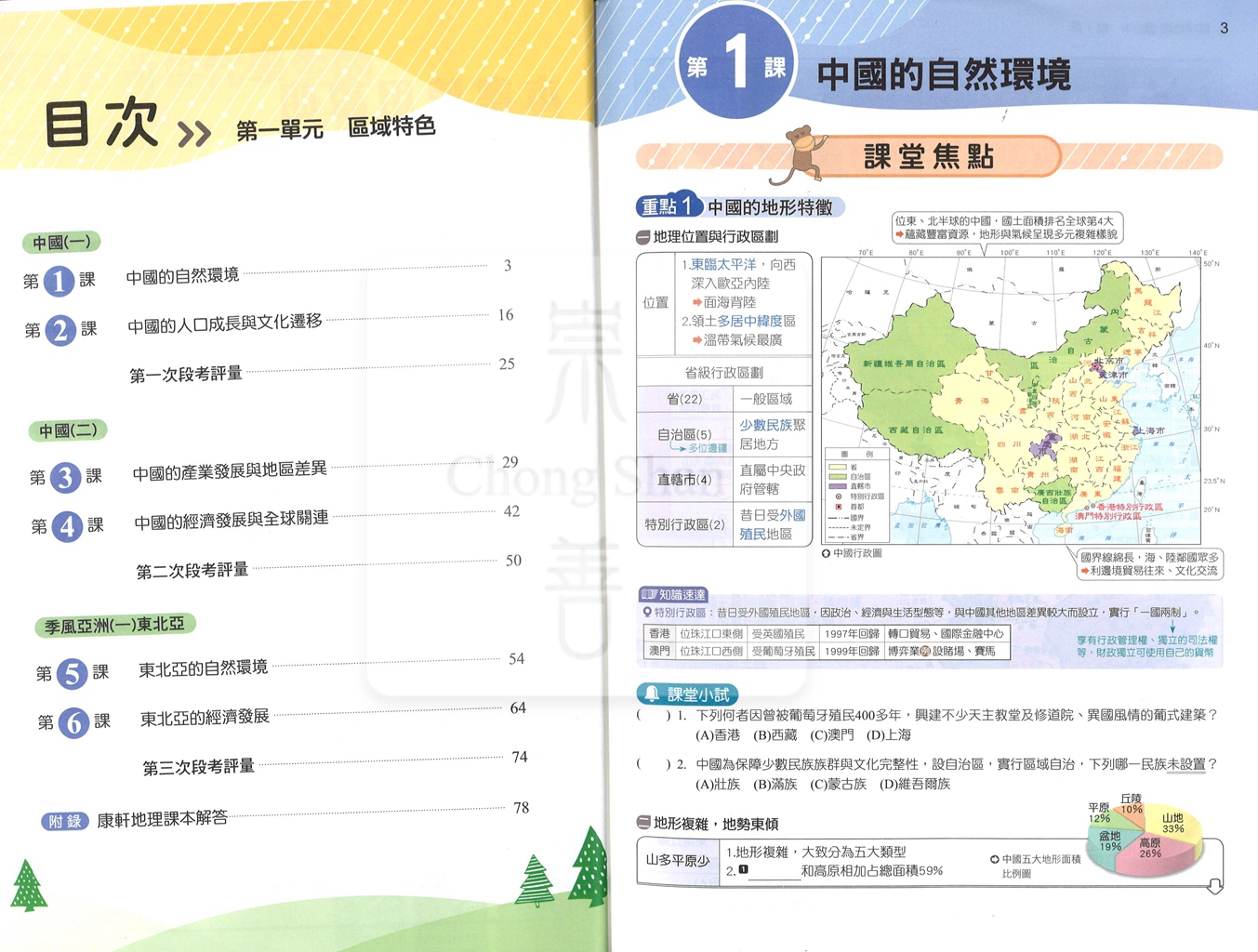Click the blue circle number 5 lesson badge
Screen dimensions: 1258x952
[72, 673]
